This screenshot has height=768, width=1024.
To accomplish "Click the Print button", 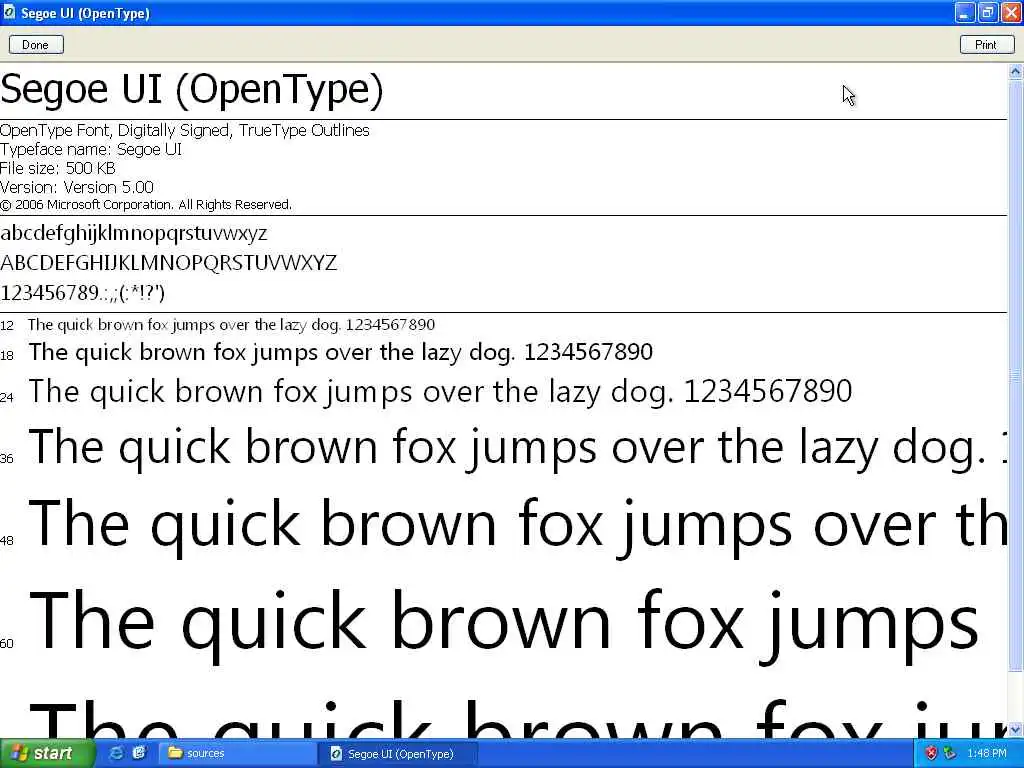I will (x=986, y=44).
